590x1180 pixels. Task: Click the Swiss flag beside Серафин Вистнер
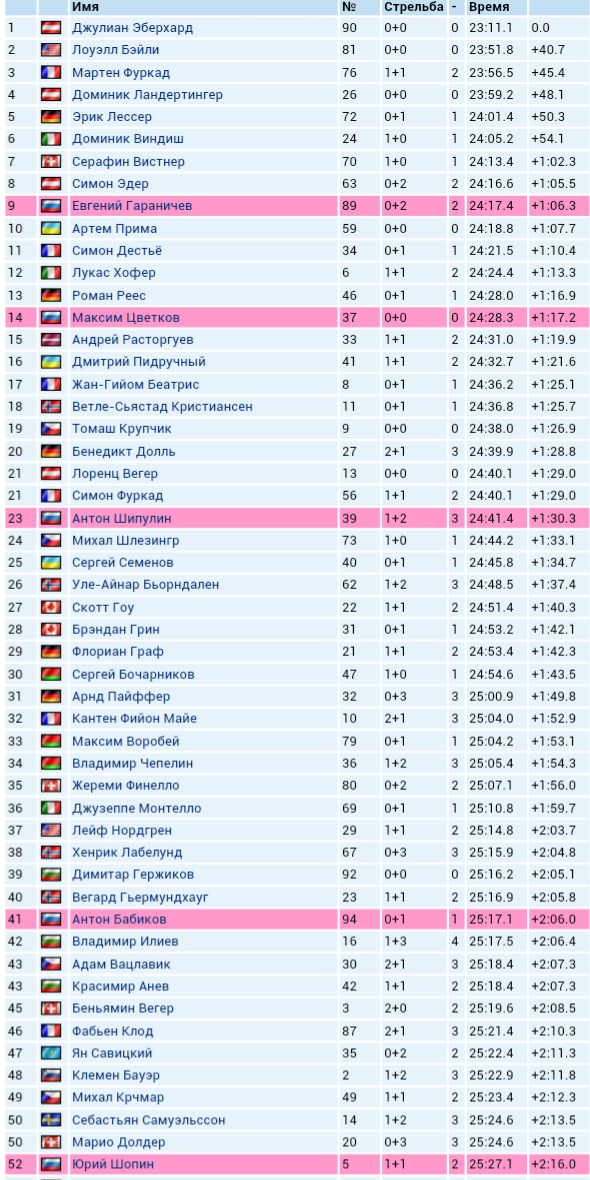[x=51, y=162]
